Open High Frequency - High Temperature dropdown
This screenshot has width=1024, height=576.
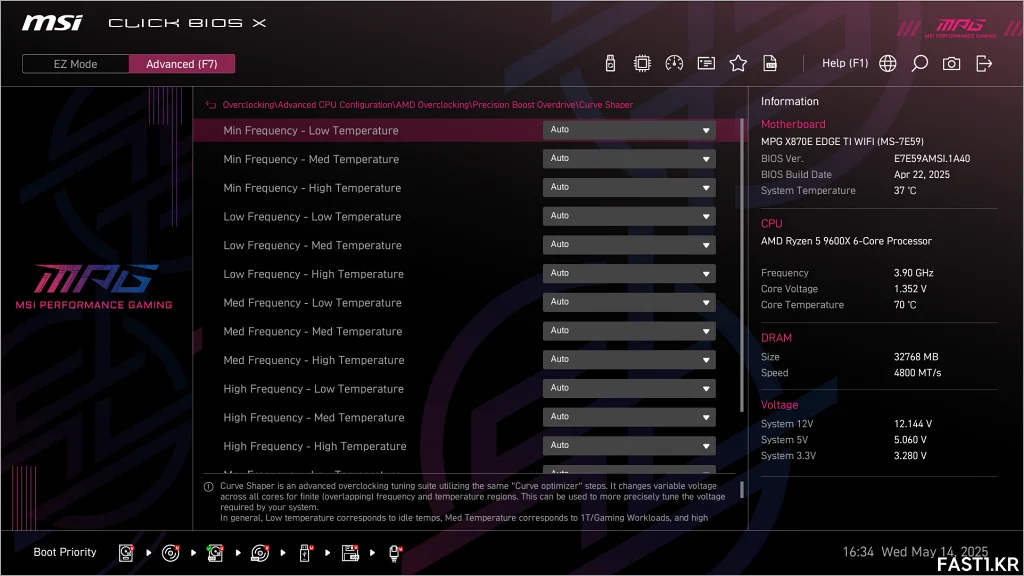tap(629, 446)
